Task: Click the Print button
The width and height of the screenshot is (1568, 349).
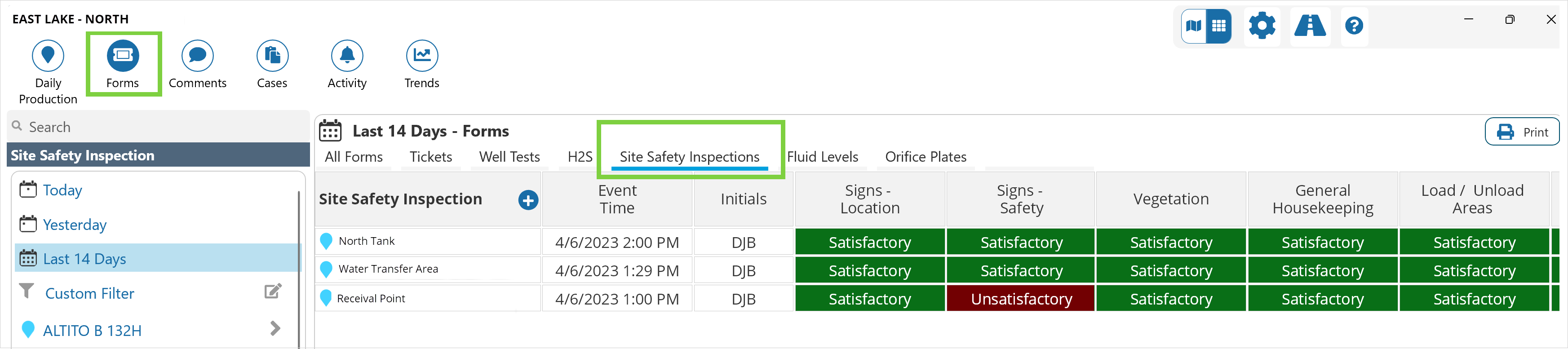Action: pos(1522,132)
